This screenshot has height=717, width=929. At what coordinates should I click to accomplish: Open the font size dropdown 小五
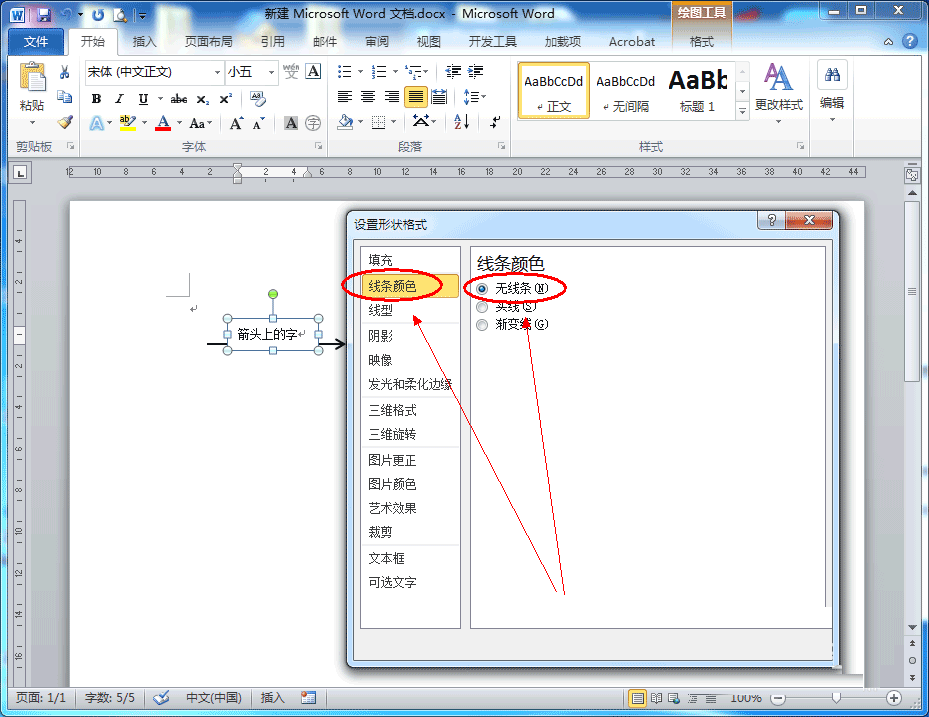pyautogui.click(x=272, y=72)
